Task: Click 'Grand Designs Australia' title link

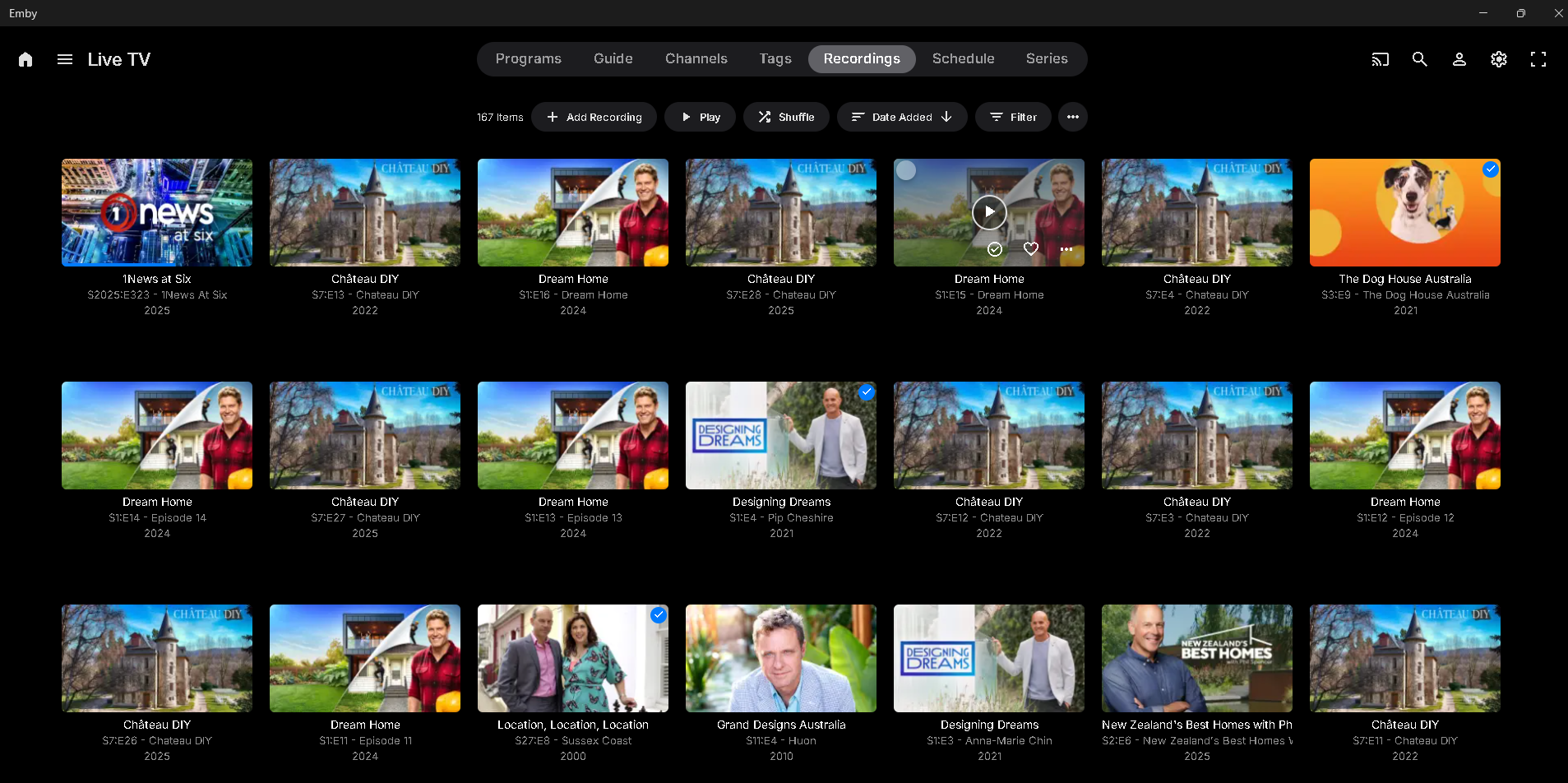Action: point(781,725)
